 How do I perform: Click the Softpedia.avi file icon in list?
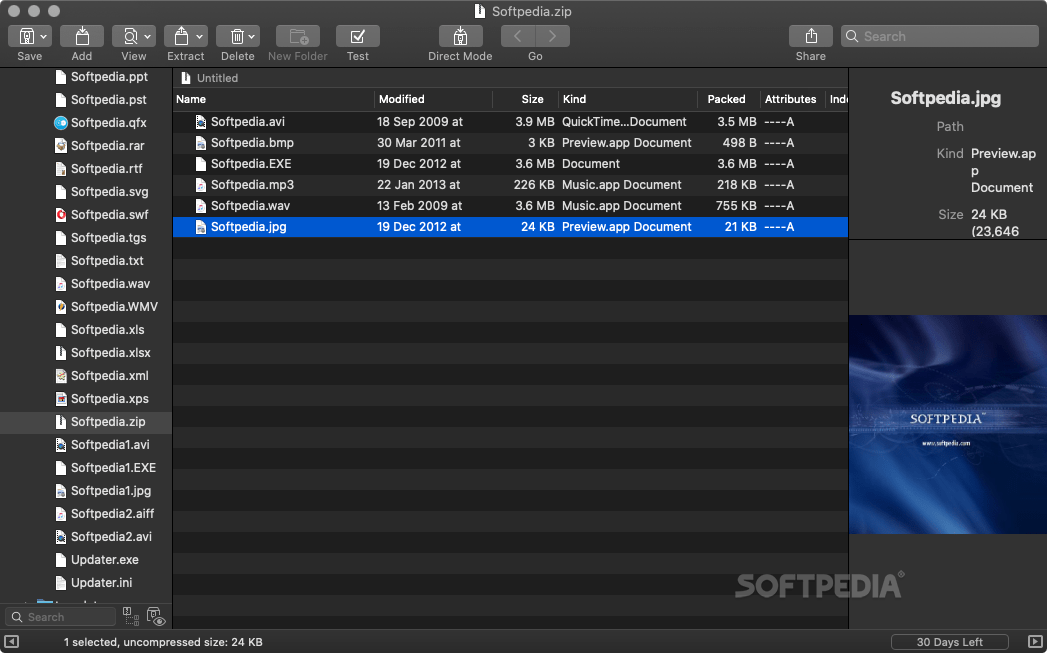coord(200,122)
